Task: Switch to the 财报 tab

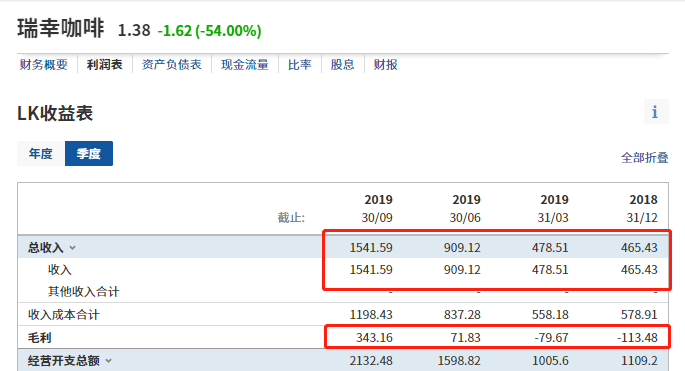Action: pyautogui.click(x=385, y=65)
